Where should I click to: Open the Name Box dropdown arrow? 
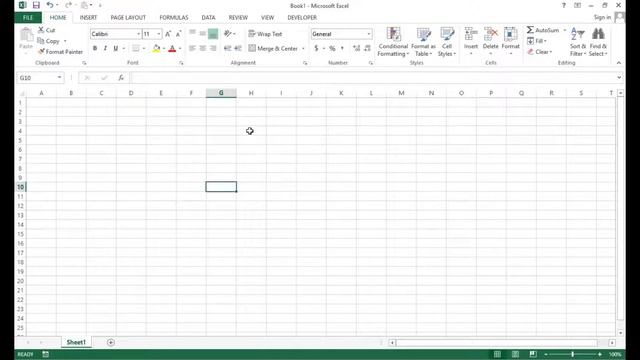59,78
